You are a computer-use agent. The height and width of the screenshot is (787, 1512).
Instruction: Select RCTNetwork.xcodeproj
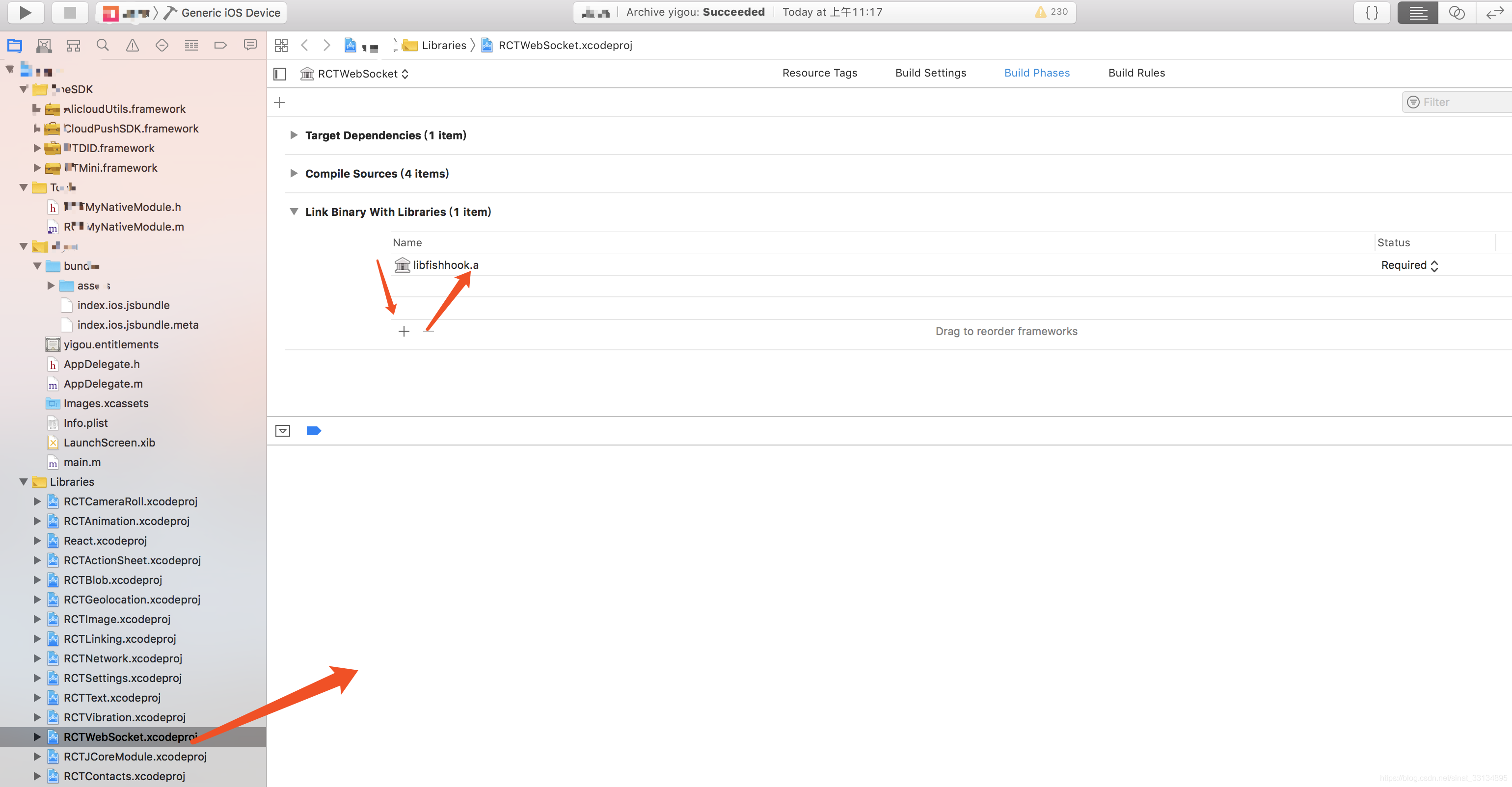[x=123, y=658]
